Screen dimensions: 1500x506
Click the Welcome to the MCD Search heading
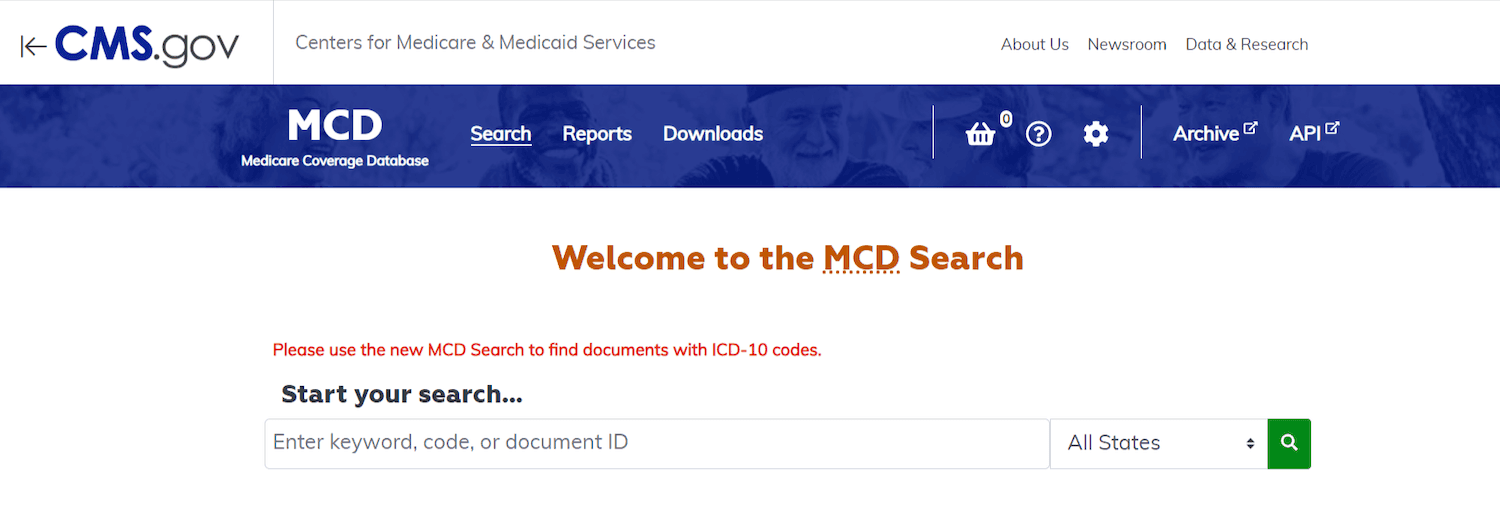[788, 258]
